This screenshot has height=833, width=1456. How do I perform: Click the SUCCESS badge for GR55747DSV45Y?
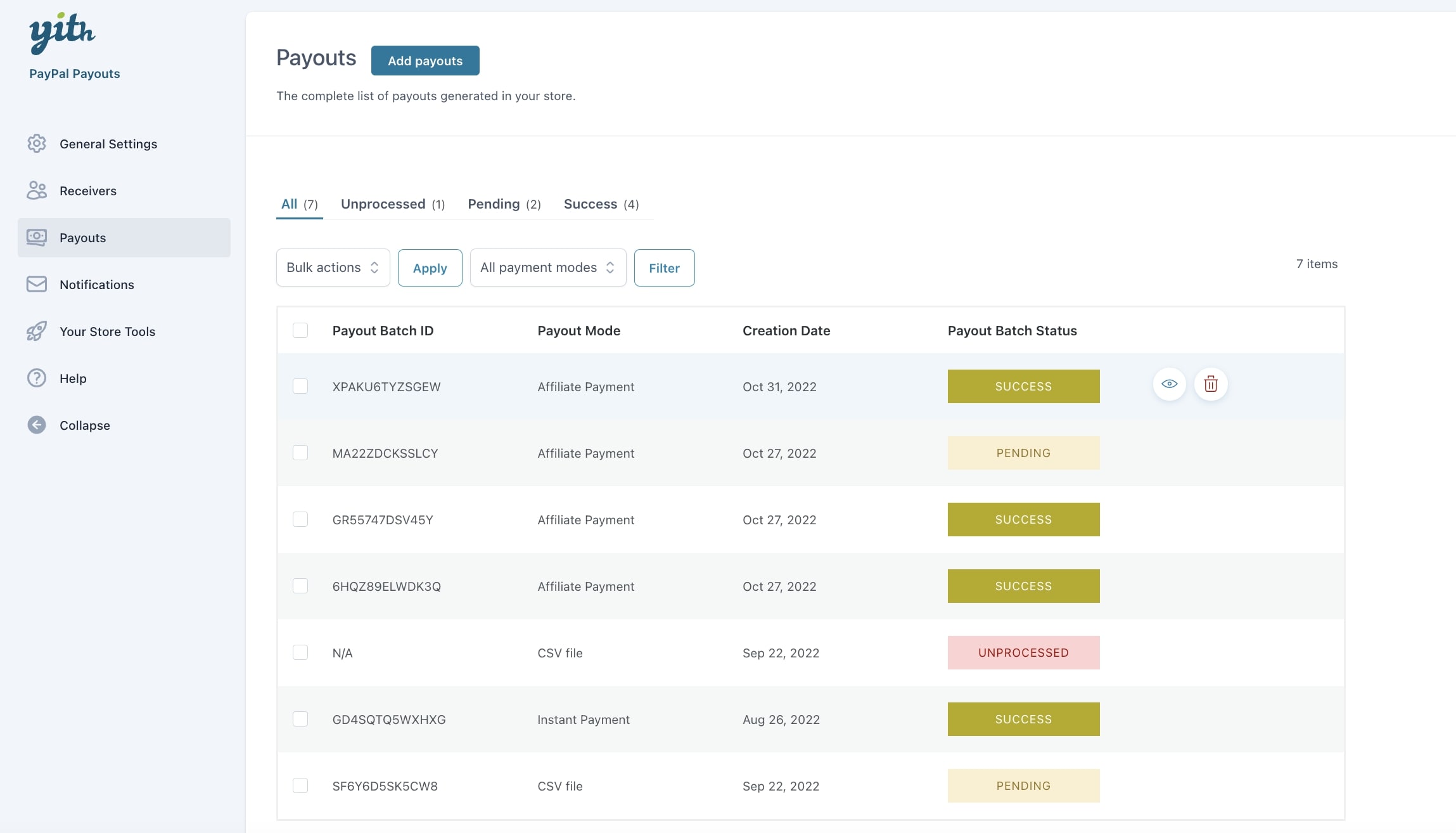[x=1023, y=519]
